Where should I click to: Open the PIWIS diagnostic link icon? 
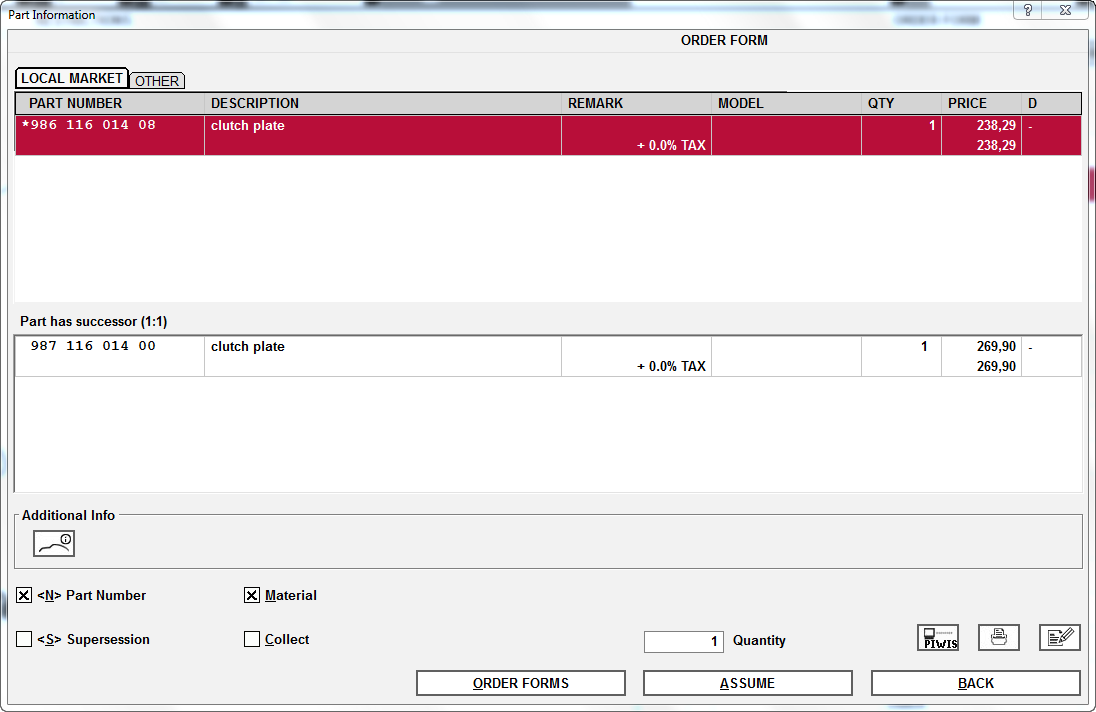click(937, 638)
